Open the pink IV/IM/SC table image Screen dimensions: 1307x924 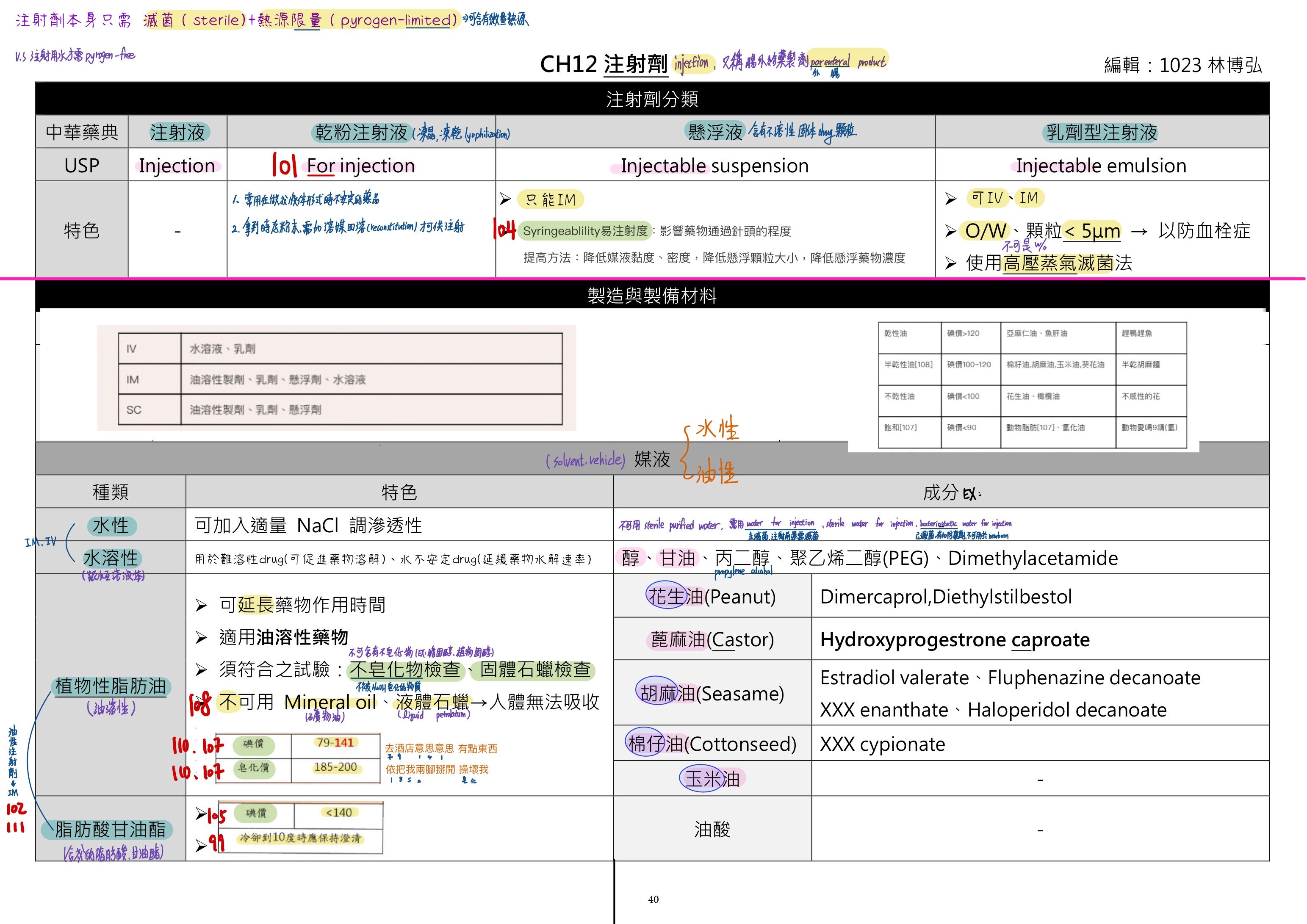point(336,378)
